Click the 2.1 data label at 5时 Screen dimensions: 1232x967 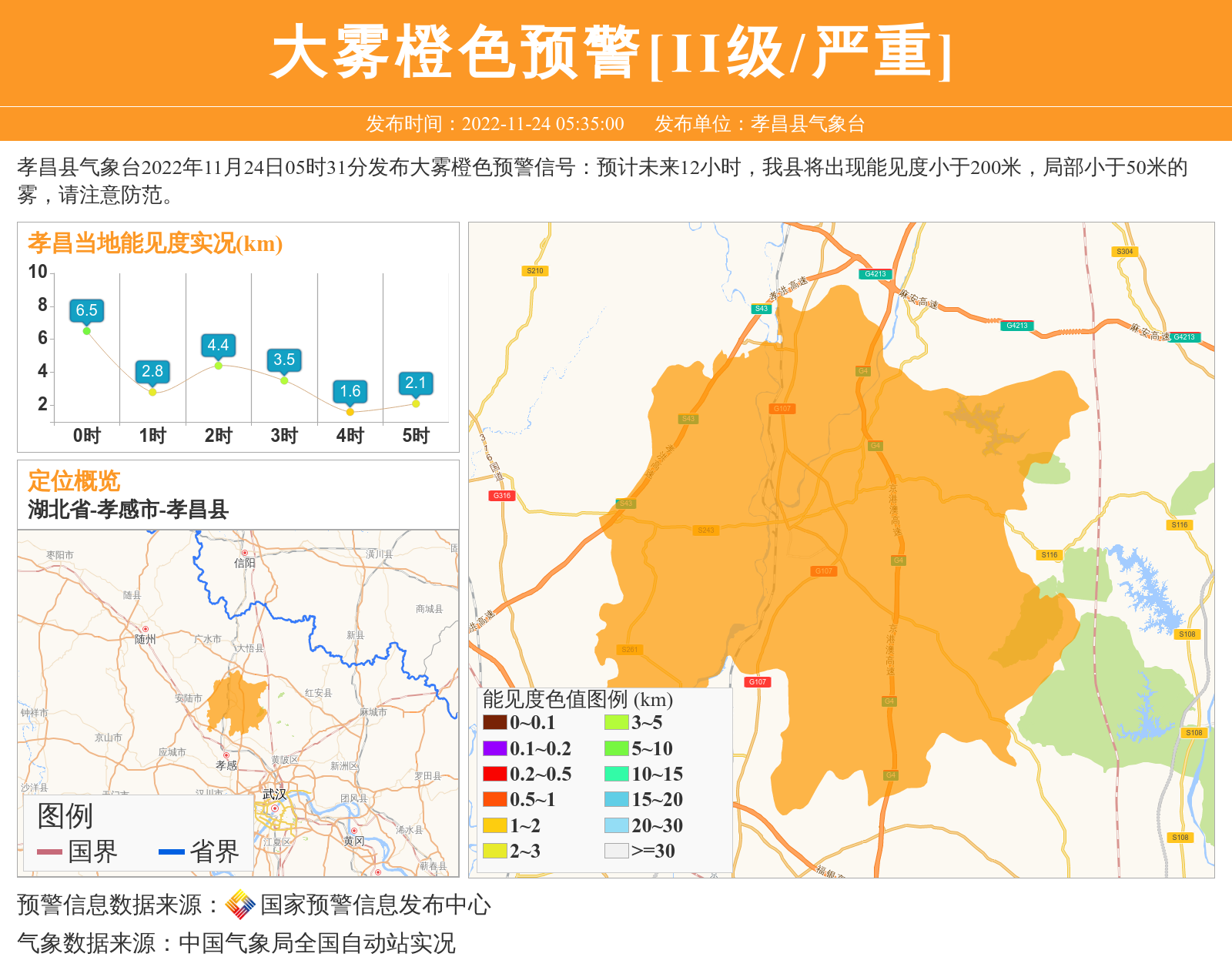(x=416, y=383)
